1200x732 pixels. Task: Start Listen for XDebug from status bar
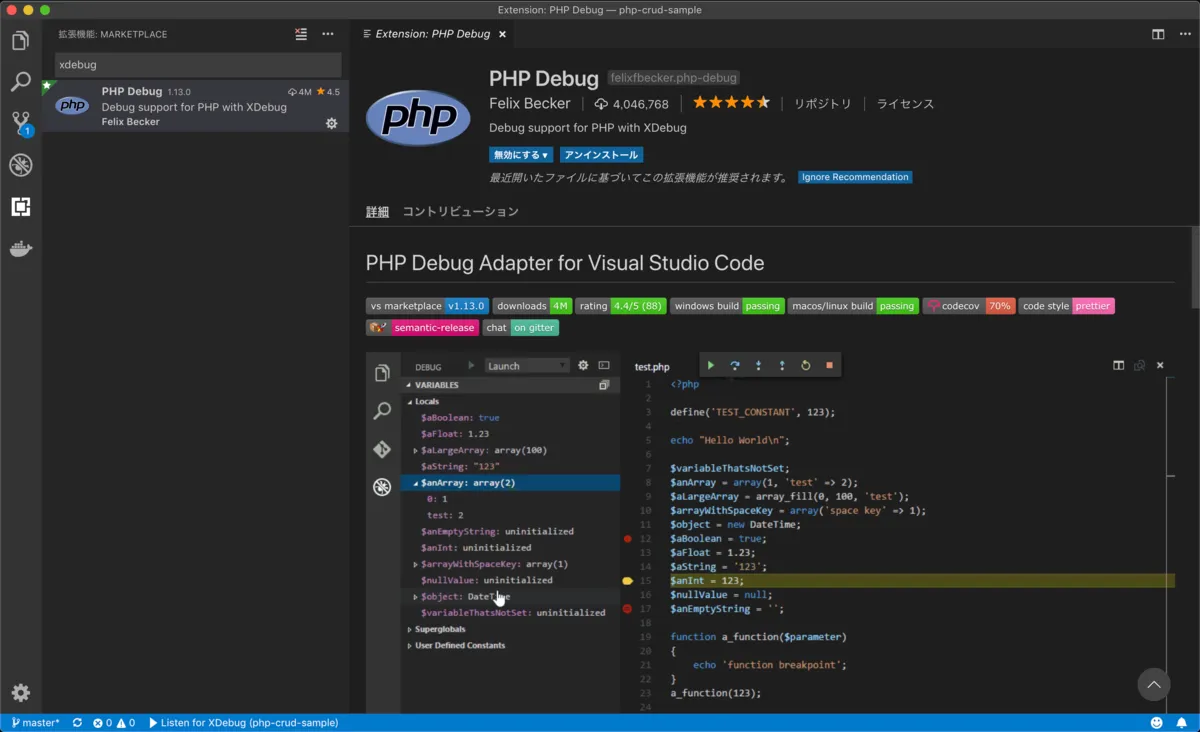(x=243, y=722)
